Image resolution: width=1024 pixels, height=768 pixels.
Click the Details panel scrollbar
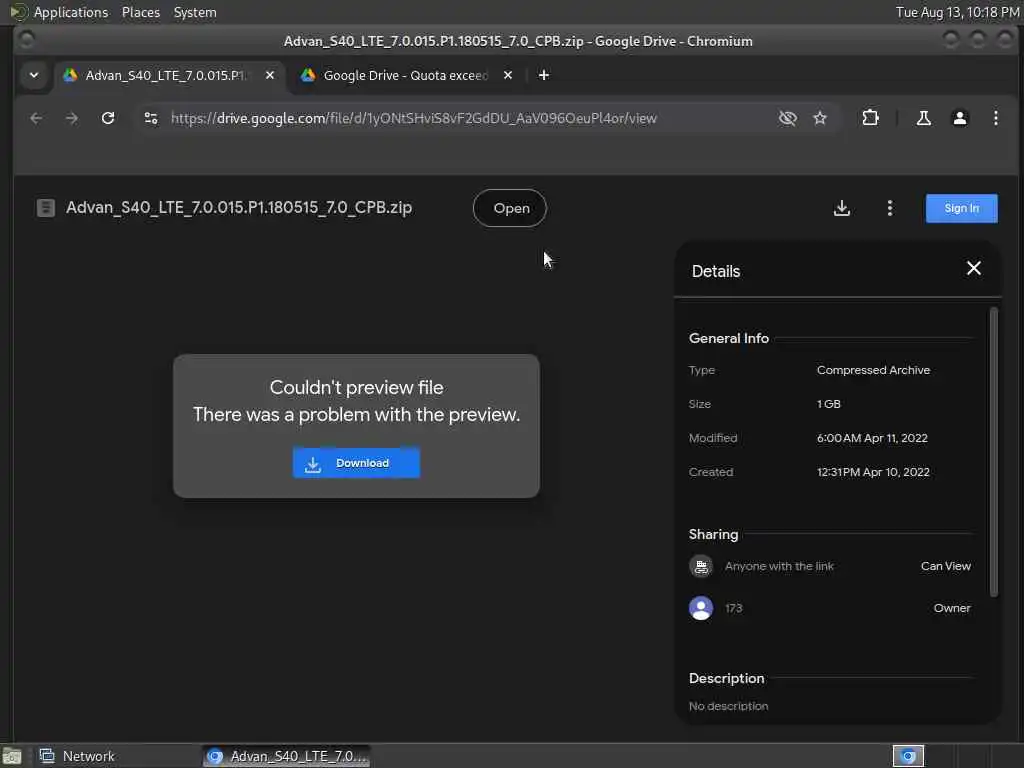pos(993,452)
